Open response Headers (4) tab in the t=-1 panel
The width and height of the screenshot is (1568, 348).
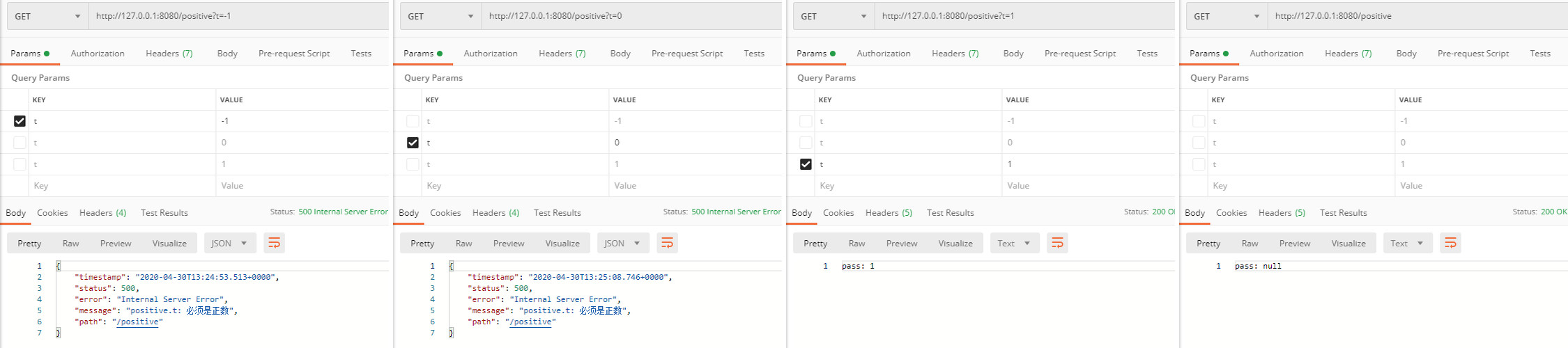pyautogui.click(x=102, y=213)
